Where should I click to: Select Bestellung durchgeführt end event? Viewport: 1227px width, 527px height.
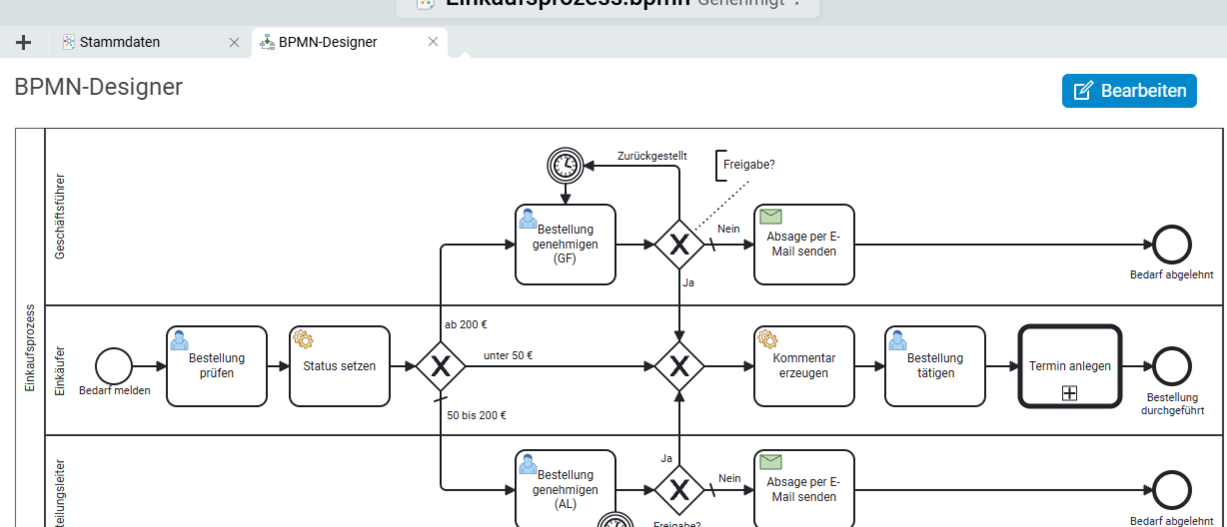point(1171,366)
